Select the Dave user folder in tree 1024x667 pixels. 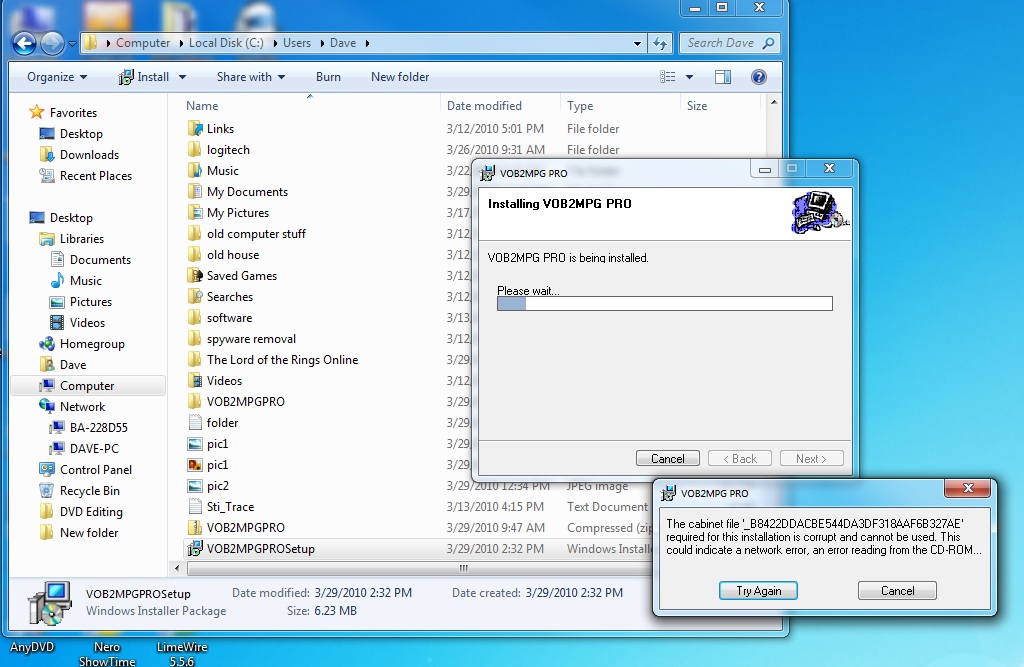click(72, 365)
